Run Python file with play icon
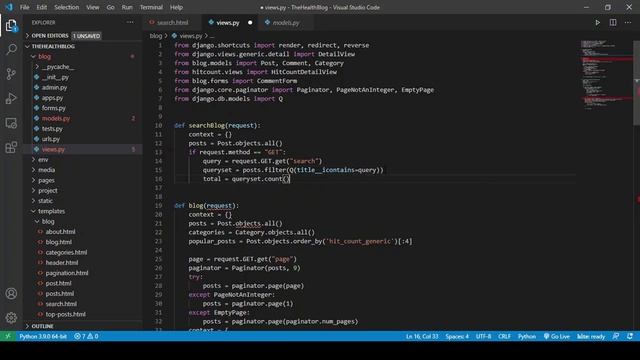 (x=598, y=22)
